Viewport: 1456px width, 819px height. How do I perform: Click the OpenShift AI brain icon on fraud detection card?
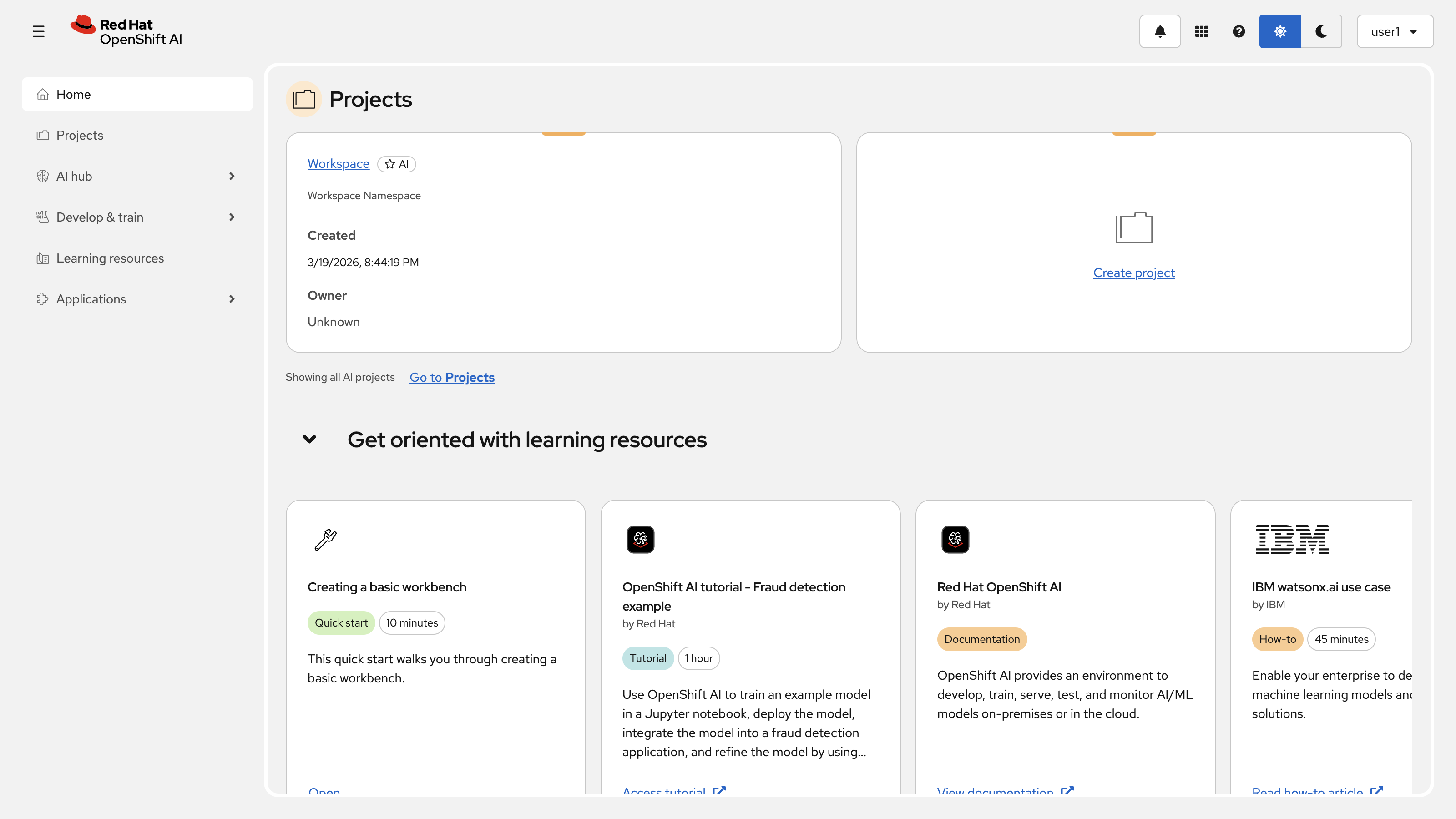tap(640, 539)
